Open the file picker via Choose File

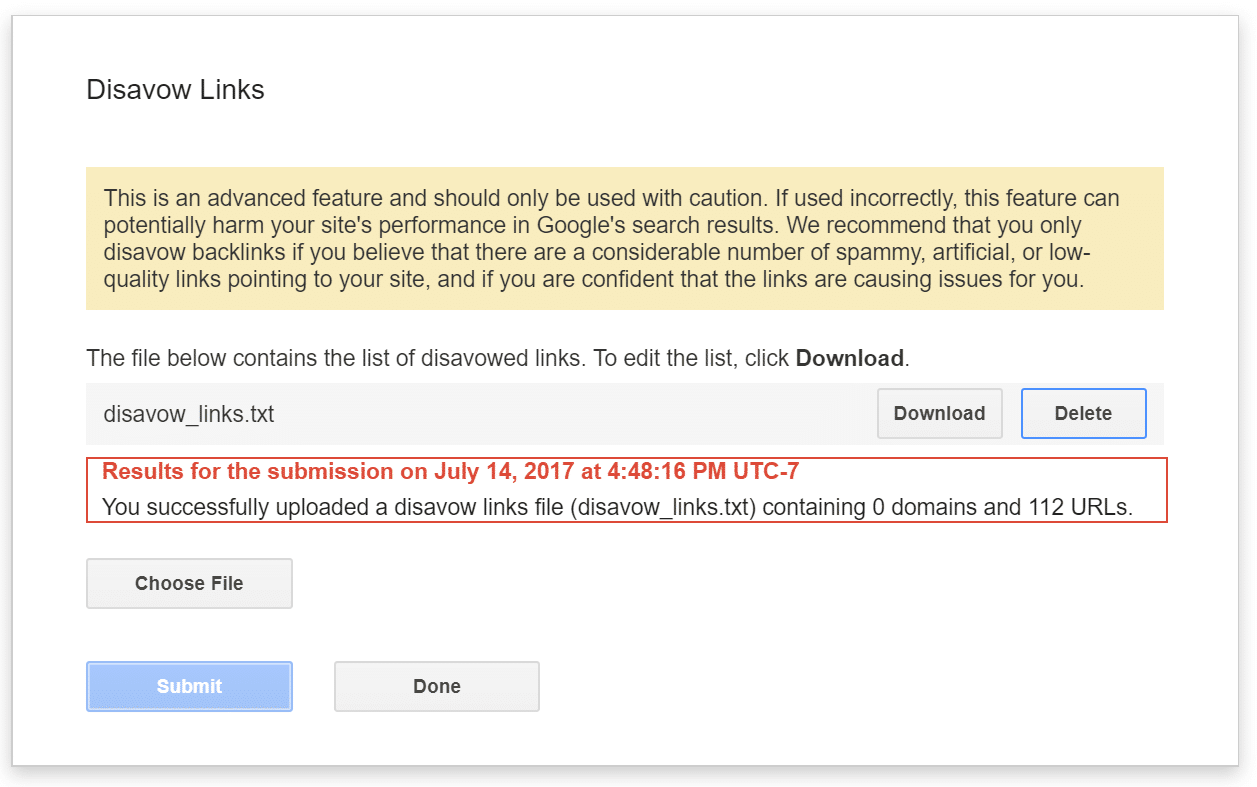189,583
